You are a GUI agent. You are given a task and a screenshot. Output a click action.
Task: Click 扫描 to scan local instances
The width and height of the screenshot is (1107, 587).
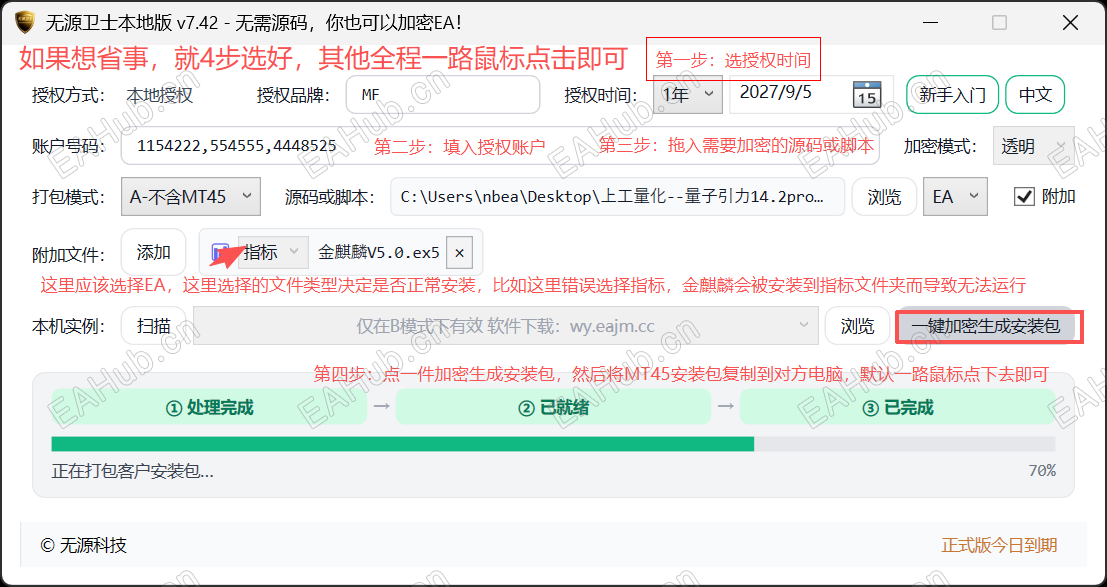(x=153, y=326)
